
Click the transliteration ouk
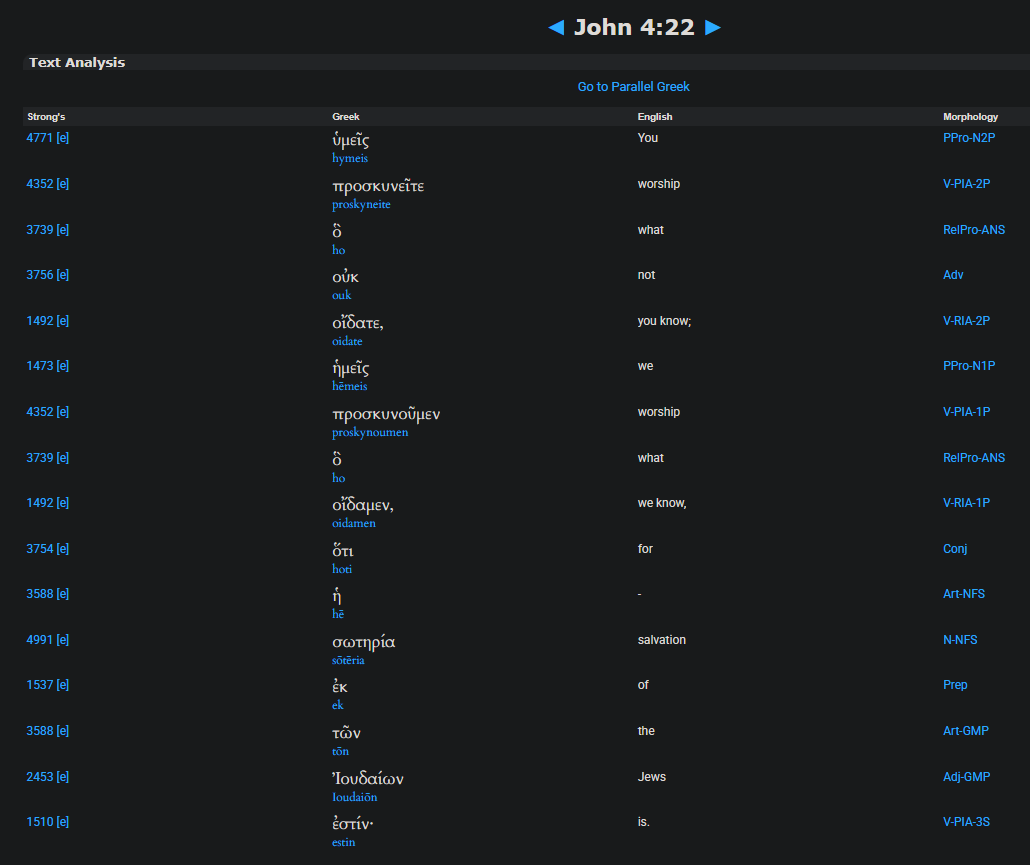click(x=341, y=295)
